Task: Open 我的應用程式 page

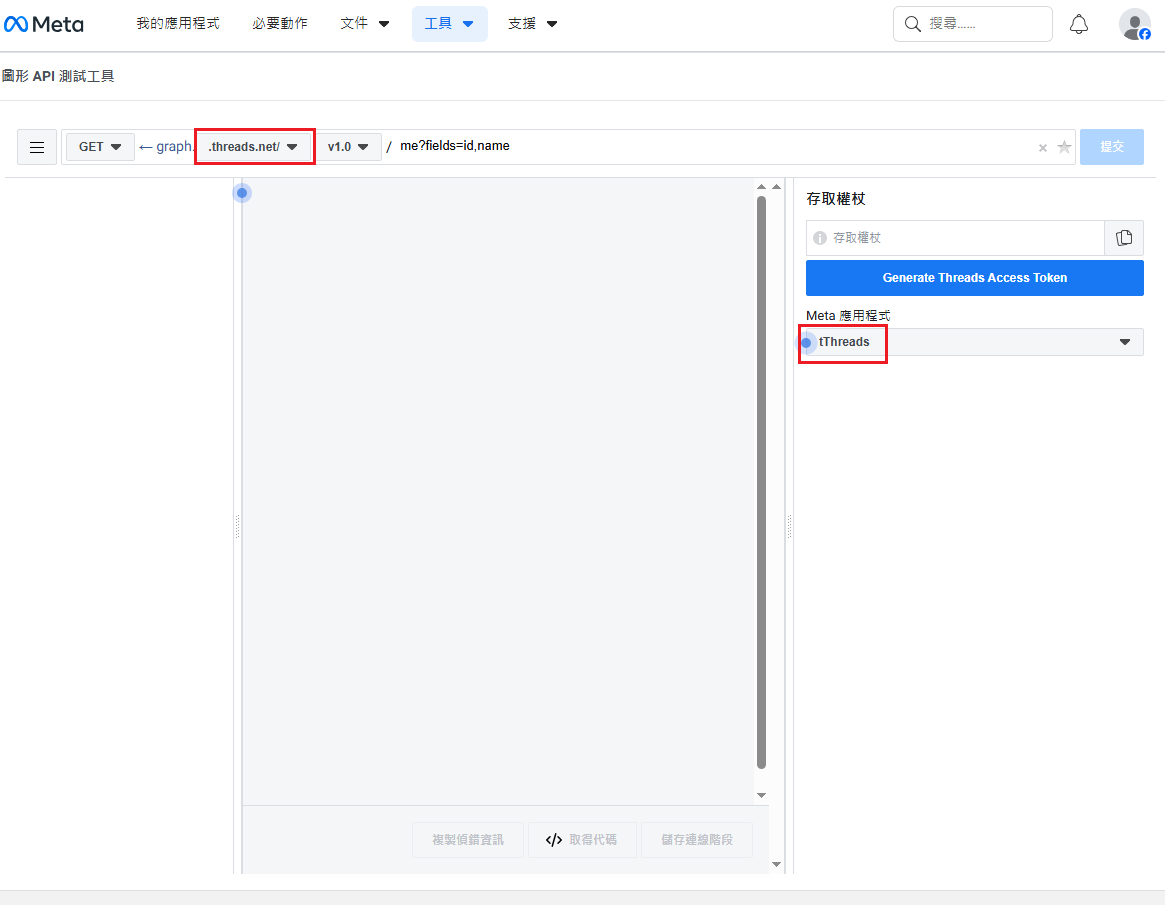Action: point(178,24)
